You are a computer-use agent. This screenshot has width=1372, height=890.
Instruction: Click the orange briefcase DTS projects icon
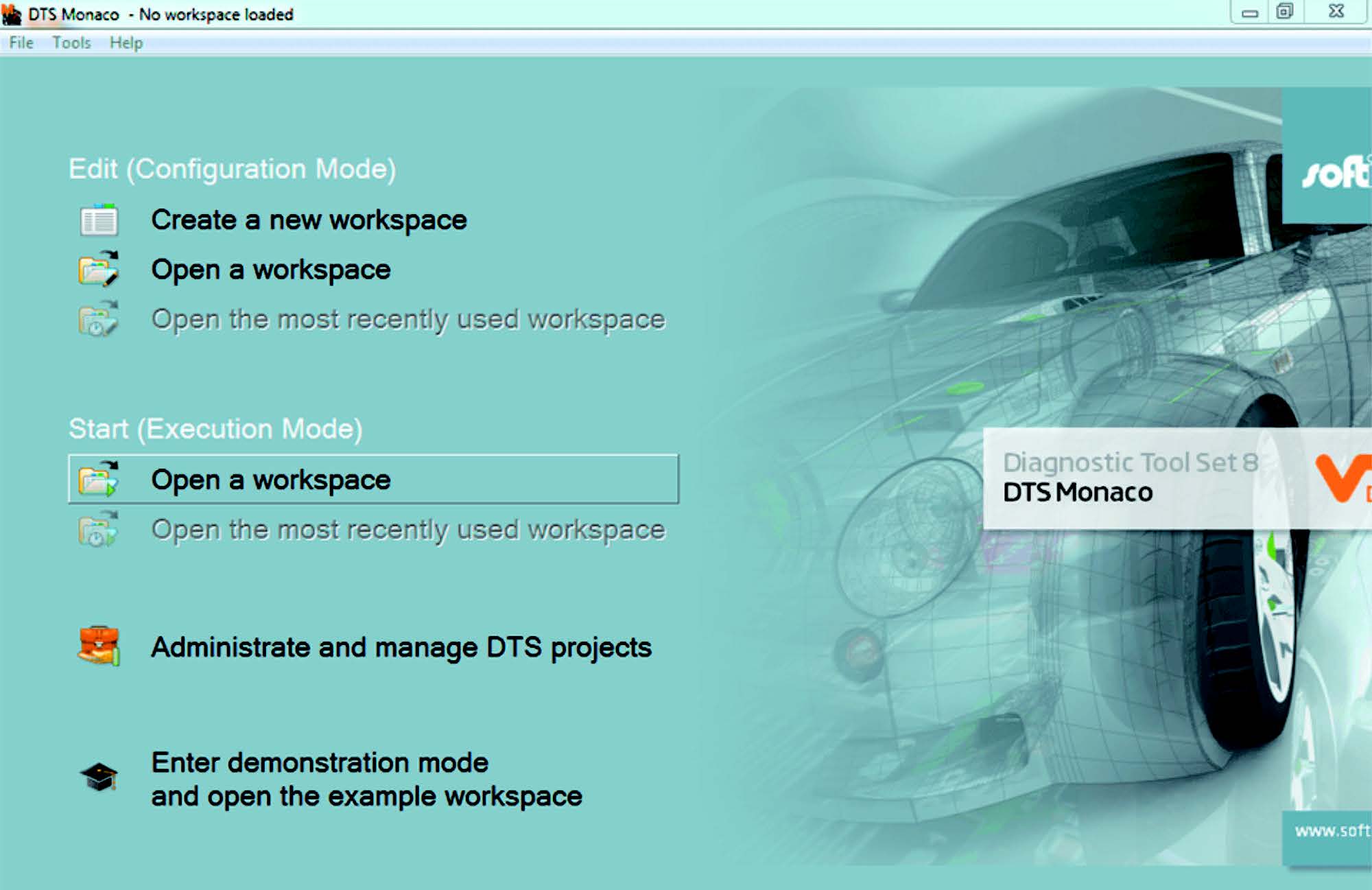coord(99,646)
